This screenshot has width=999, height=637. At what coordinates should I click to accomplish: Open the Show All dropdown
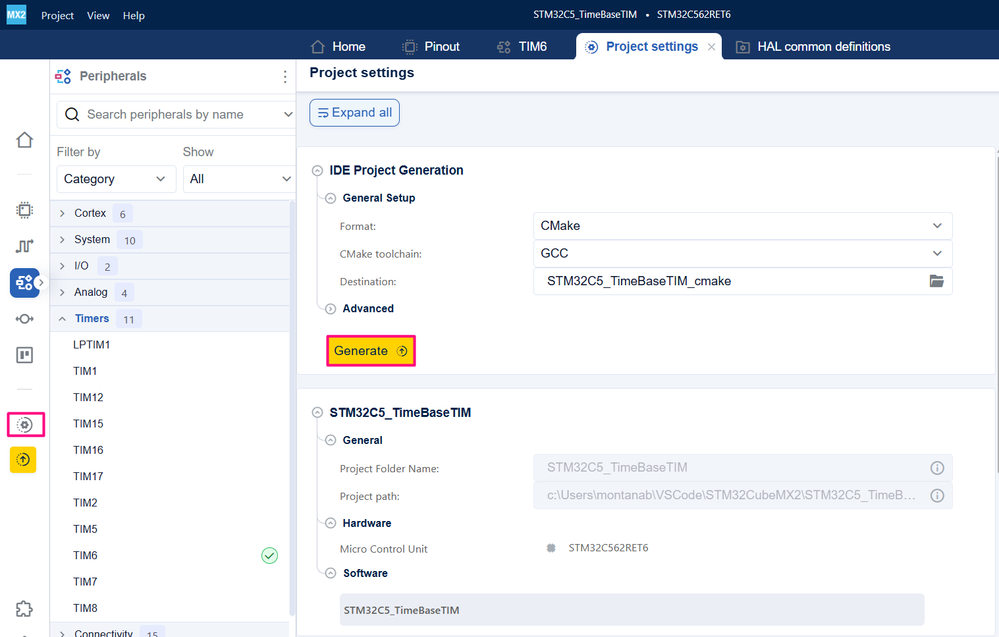pos(238,179)
